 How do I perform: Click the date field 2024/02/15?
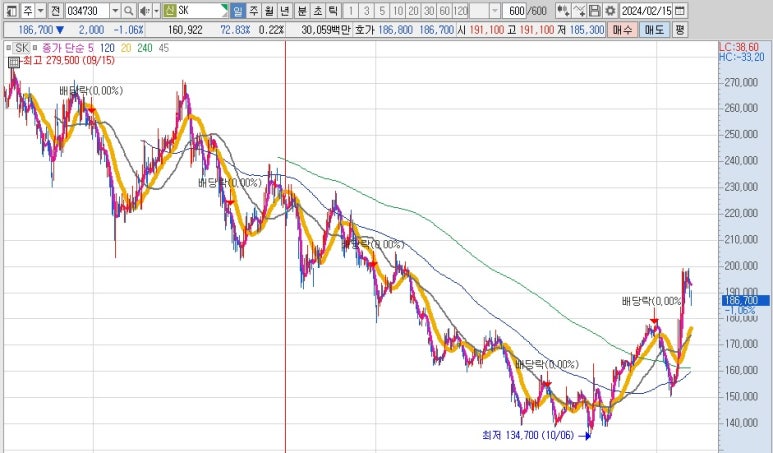pyautogui.click(x=645, y=10)
